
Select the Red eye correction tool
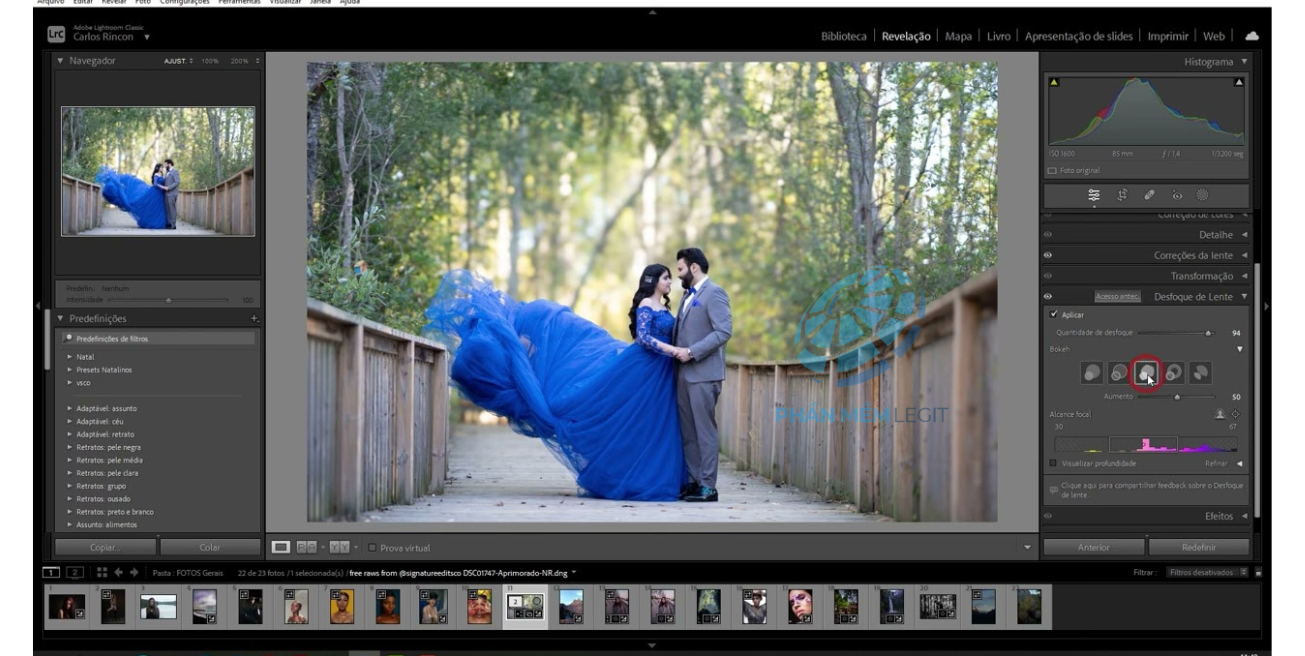click(x=1176, y=195)
